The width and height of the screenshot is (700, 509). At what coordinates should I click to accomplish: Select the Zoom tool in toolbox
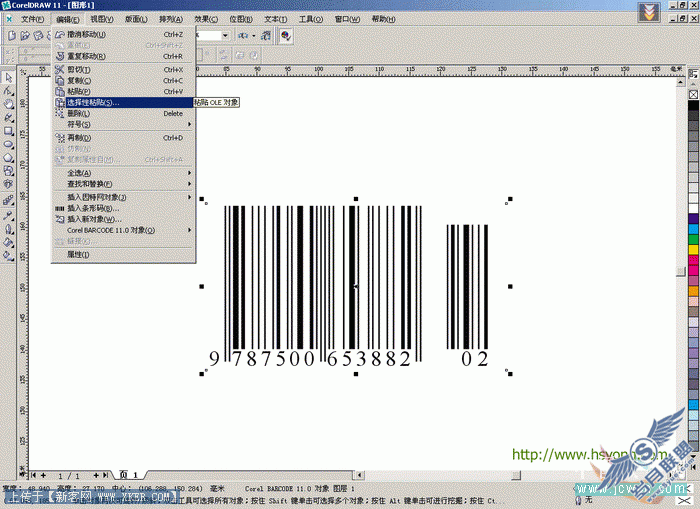[x=8, y=104]
